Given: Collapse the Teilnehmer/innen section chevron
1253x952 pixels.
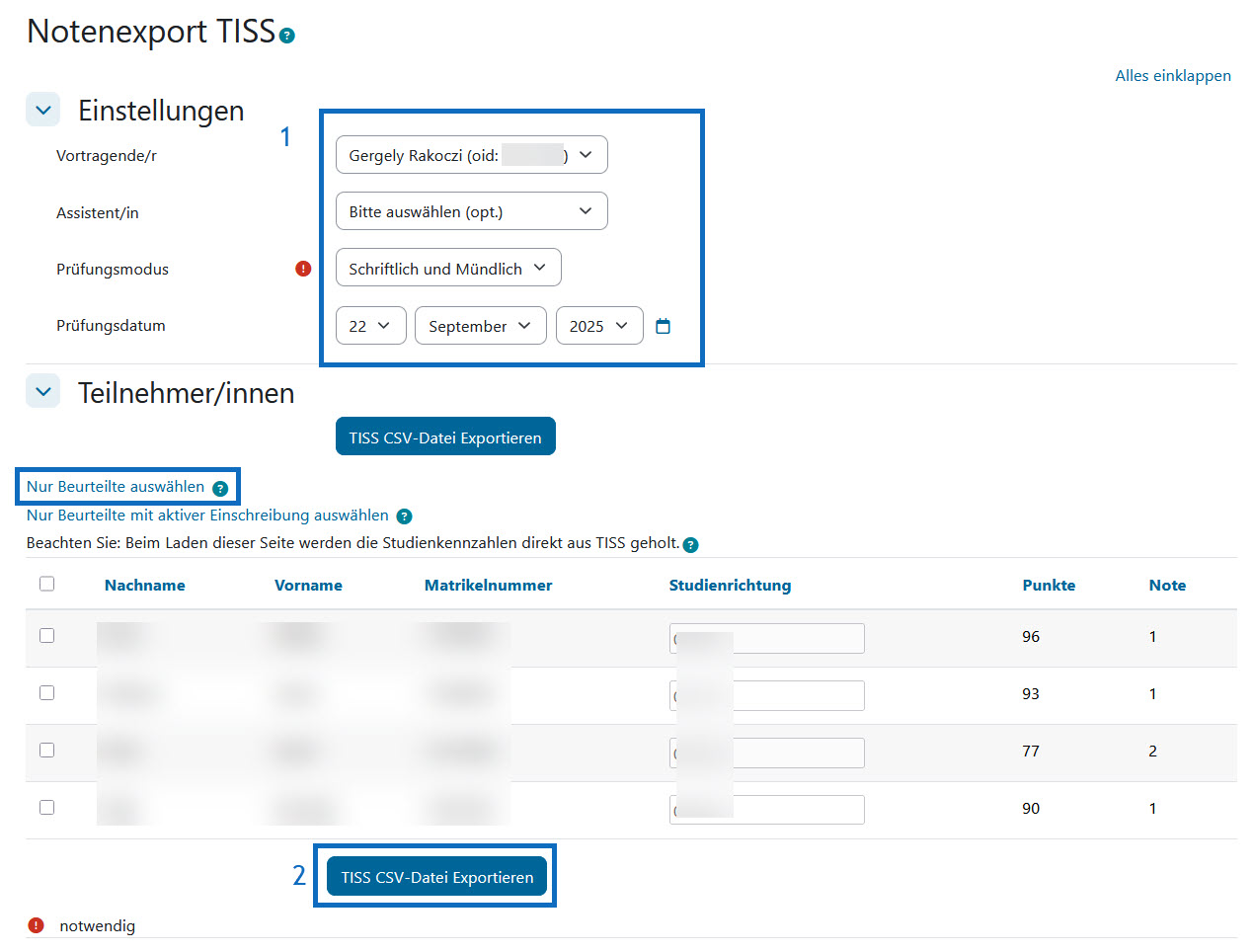Looking at the screenshot, I should click(43, 392).
